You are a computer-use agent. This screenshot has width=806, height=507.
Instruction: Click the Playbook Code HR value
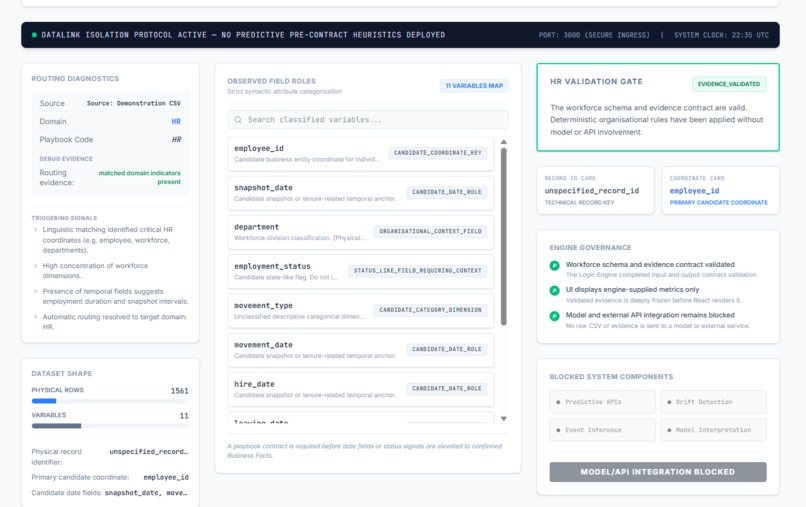(176, 140)
